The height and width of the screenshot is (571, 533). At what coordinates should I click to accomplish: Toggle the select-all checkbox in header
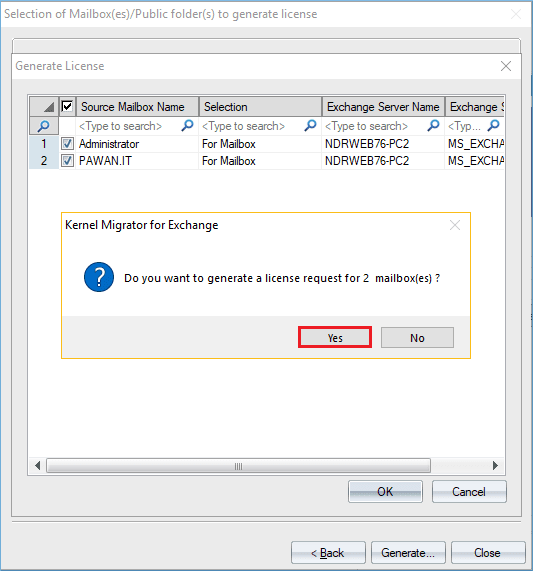[67, 106]
